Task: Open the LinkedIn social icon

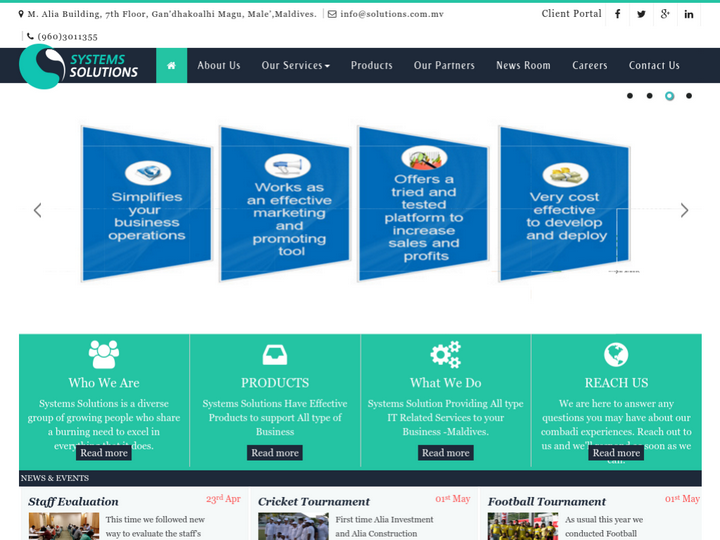Action: coord(689,14)
